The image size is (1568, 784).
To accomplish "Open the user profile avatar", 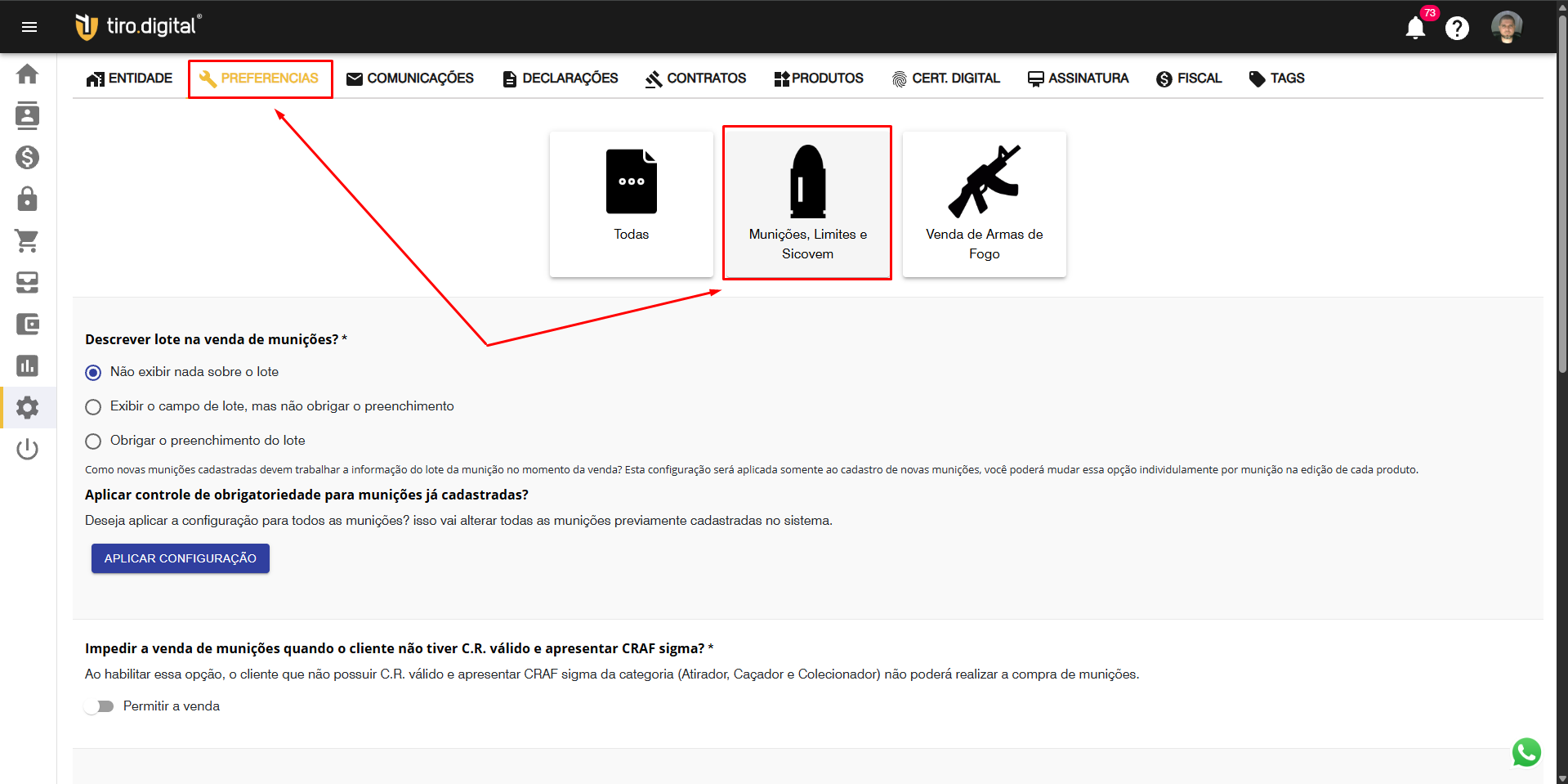I will [x=1506, y=27].
